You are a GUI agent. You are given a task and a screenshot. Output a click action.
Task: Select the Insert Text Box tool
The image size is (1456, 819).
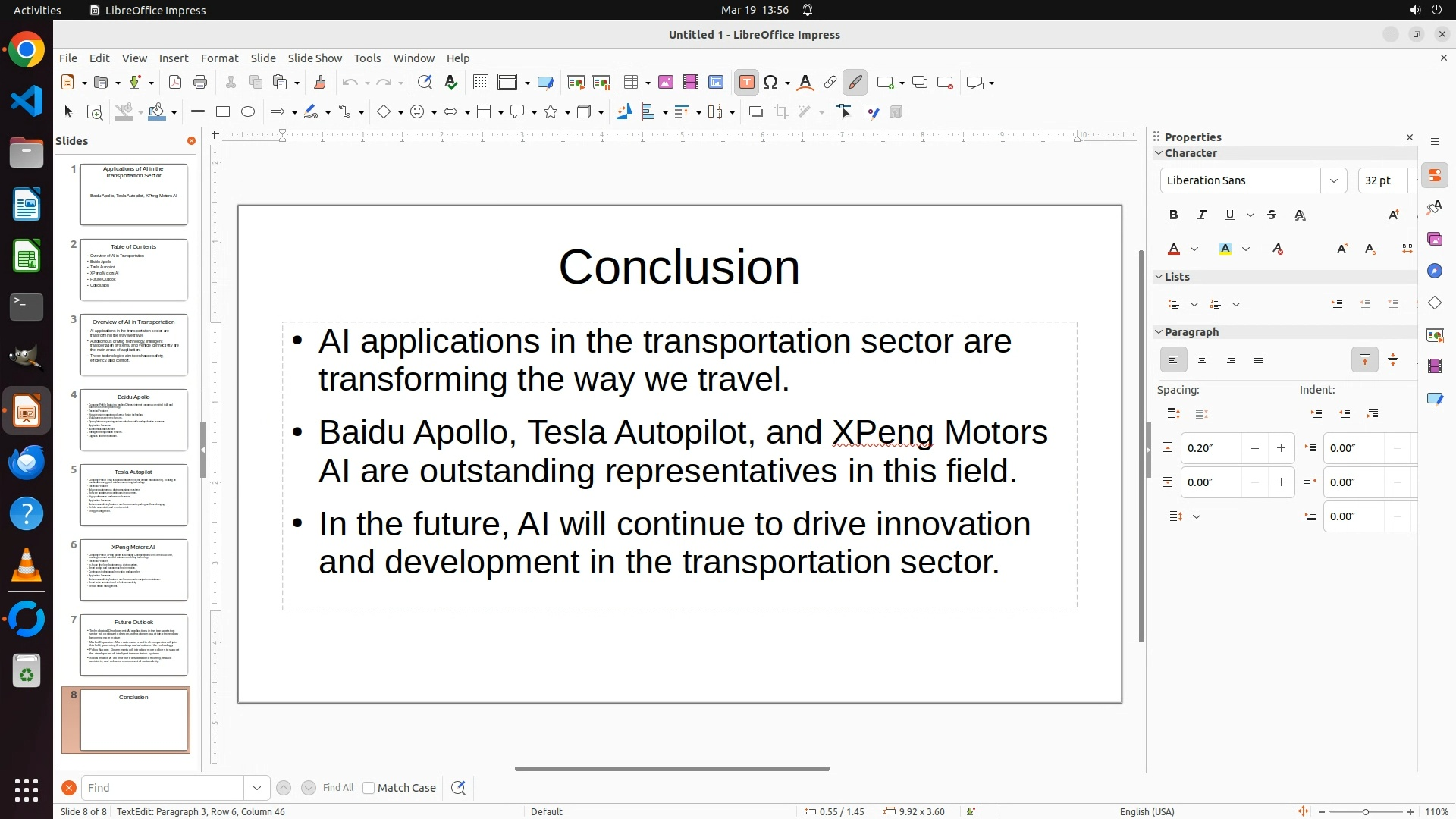(x=746, y=83)
